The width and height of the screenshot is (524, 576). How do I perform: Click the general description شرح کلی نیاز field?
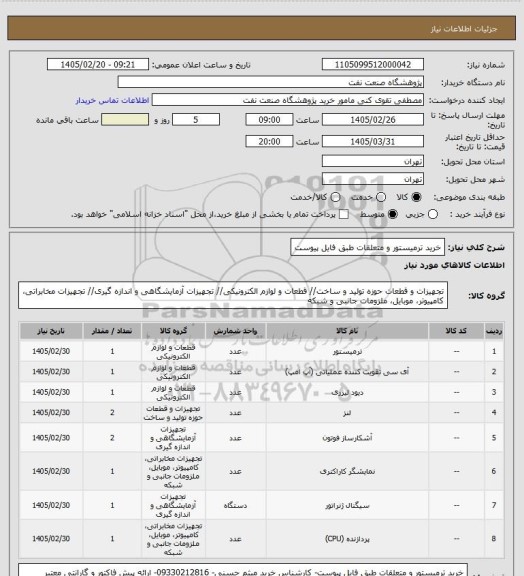[367, 247]
